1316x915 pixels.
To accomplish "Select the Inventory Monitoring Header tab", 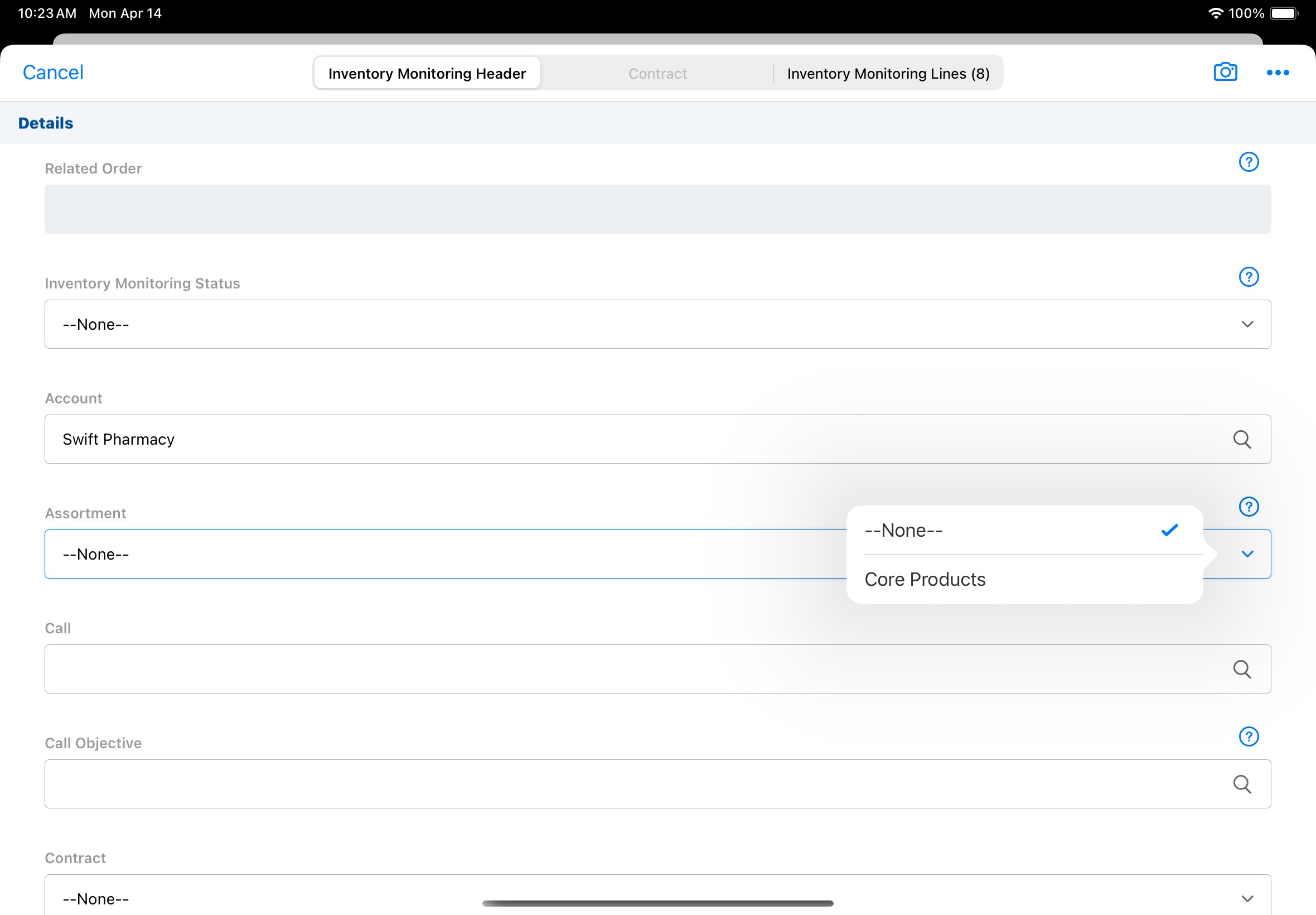I will tap(427, 74).
